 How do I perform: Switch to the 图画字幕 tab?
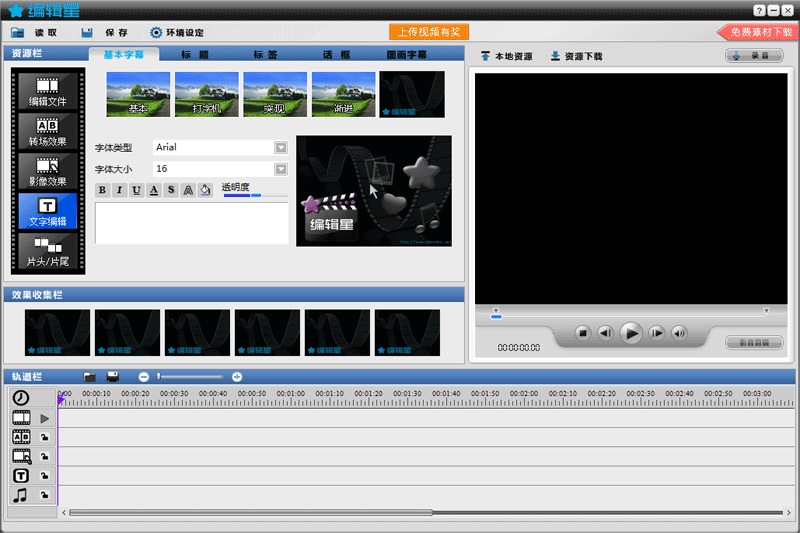coord(406,55)
